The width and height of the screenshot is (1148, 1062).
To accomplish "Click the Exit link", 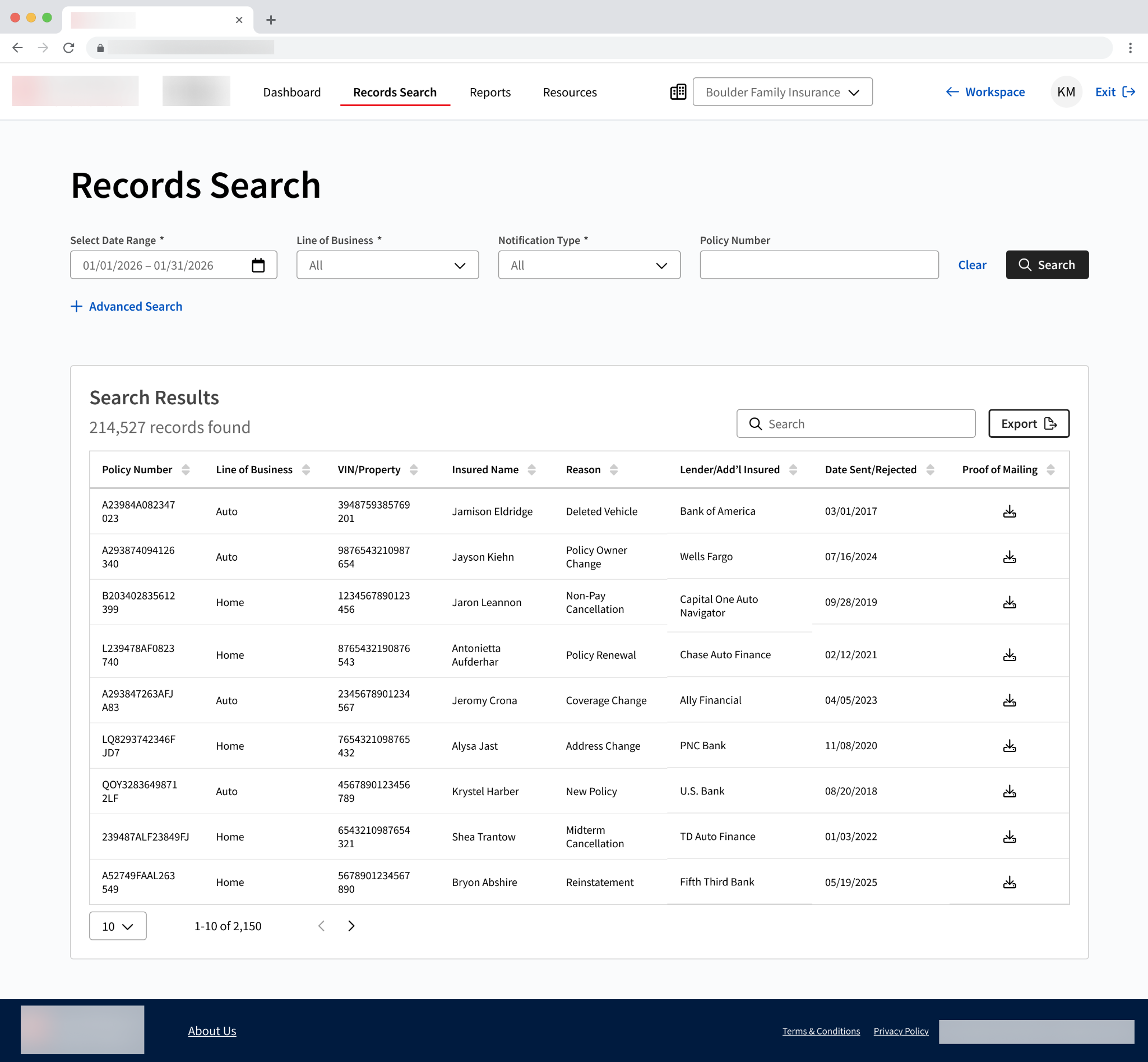I will click(x=1115, y=92).
